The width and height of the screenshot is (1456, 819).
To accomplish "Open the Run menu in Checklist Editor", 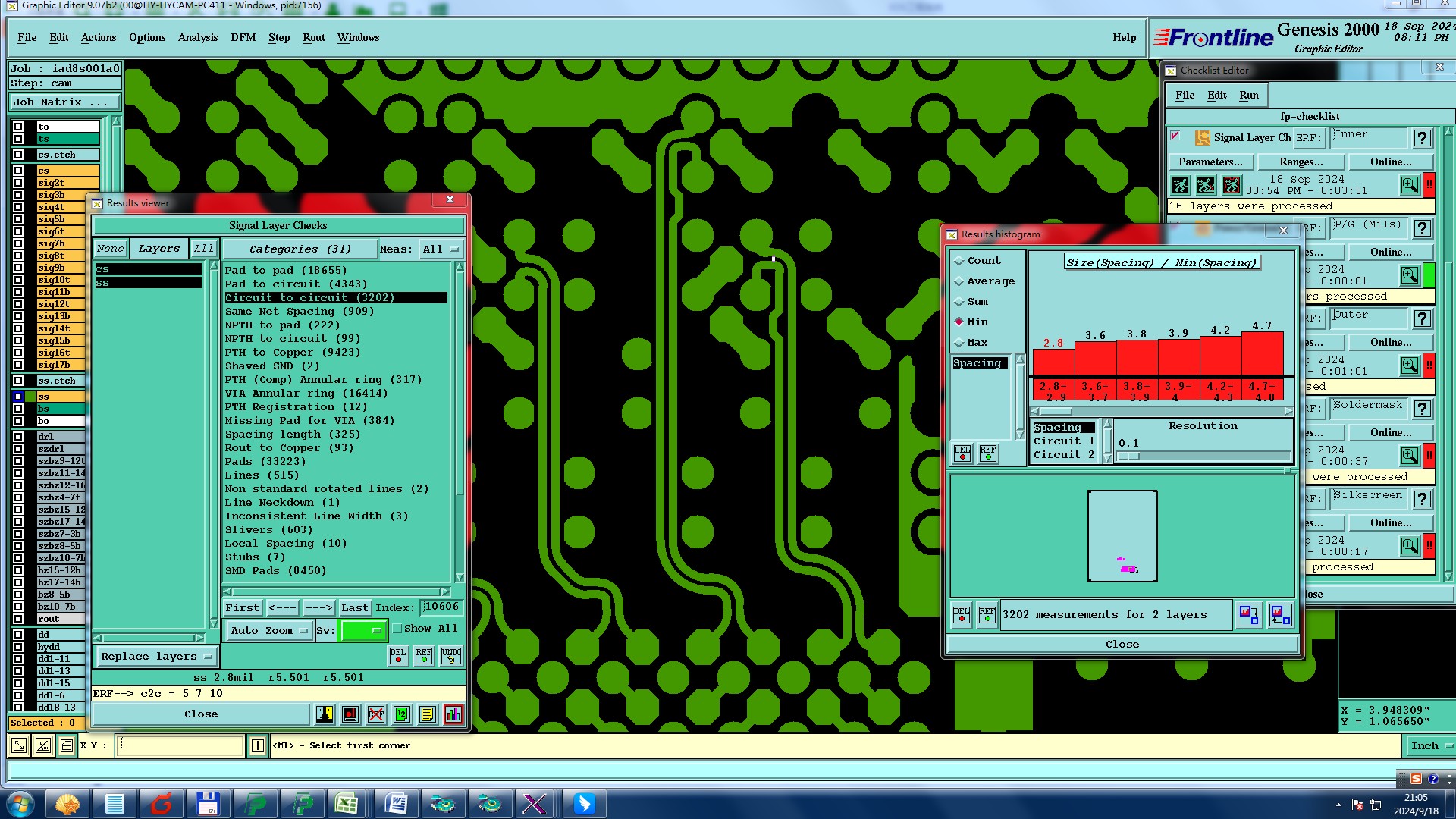I will [1249, 95].
